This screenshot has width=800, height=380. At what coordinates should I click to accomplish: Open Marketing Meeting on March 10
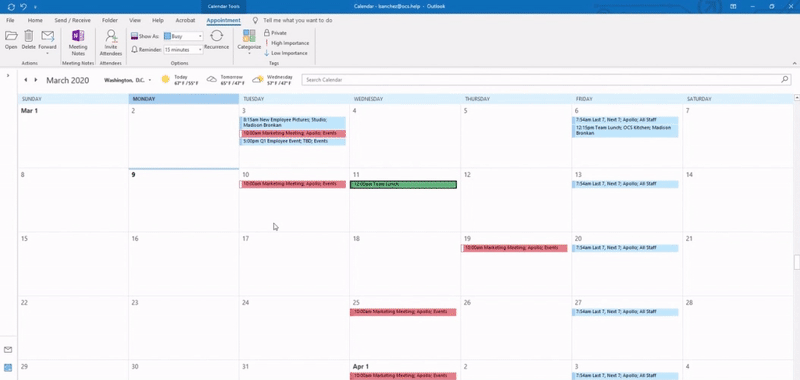tap(293, 184)
